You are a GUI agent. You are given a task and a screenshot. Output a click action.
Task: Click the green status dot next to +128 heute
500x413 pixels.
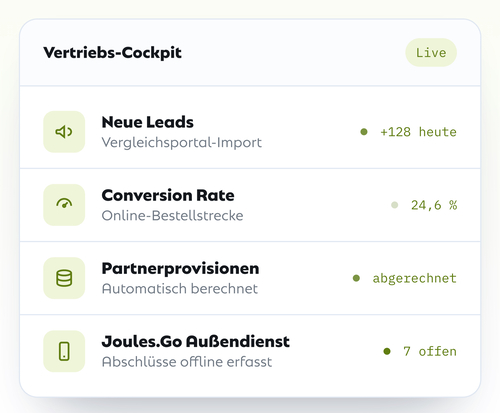pos(364,132)
